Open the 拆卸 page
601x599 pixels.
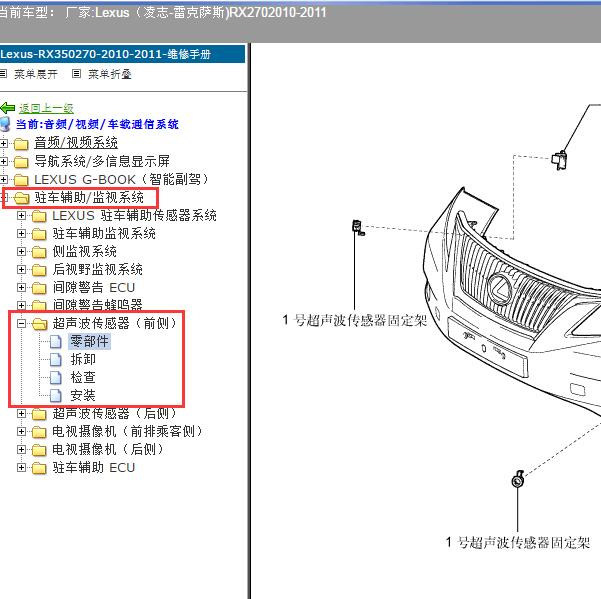pos(83,359)
